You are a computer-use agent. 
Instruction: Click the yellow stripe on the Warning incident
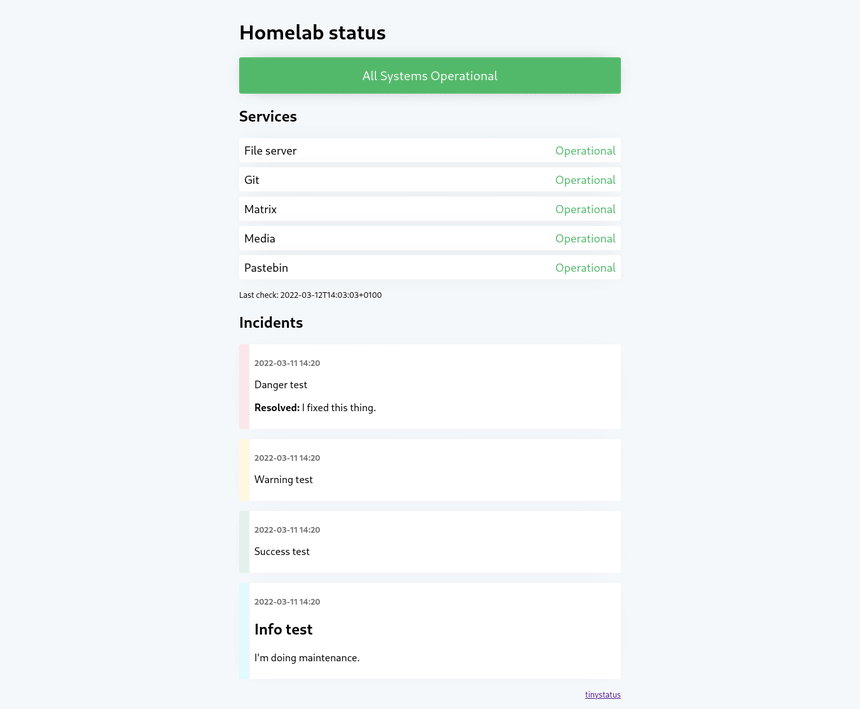pyautogui.click(x=243, y=469)
